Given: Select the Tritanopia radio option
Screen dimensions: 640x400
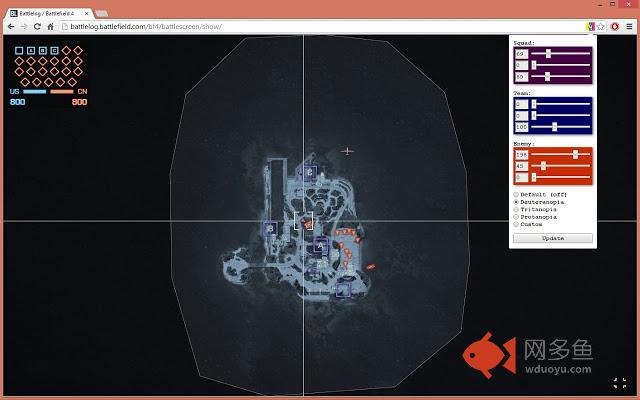Looking at the screenshot, I should click(516, 209).
